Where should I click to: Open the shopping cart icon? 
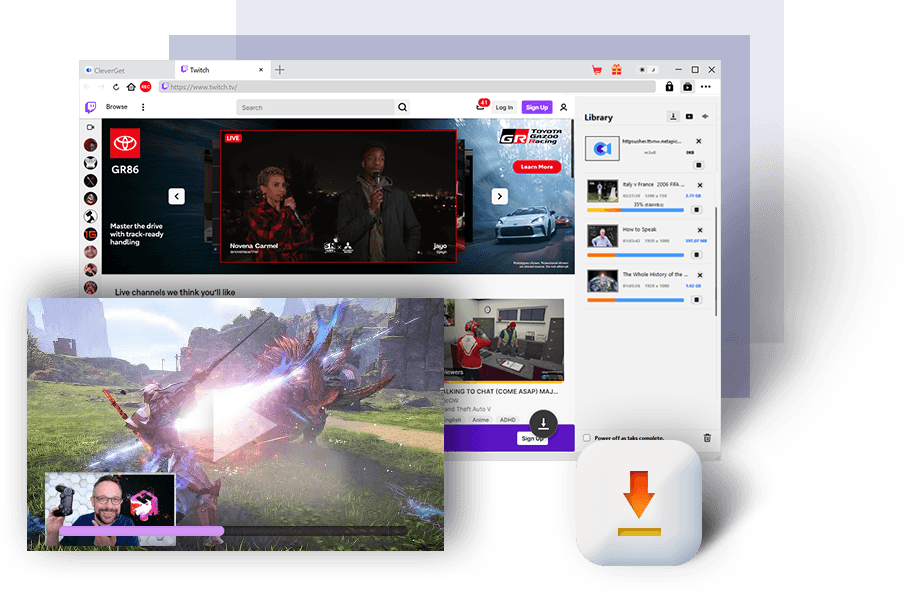tap(597, 70)
